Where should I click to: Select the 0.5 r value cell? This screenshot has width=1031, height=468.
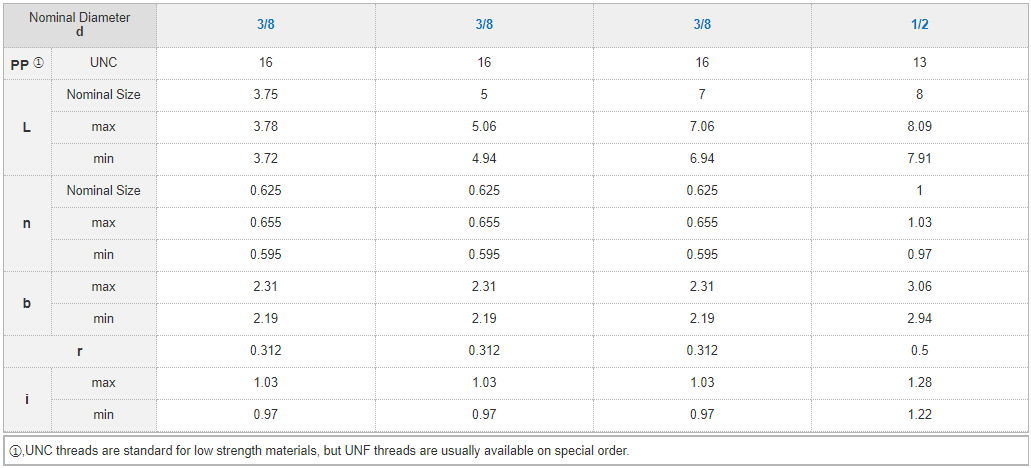tap(920, 351)
